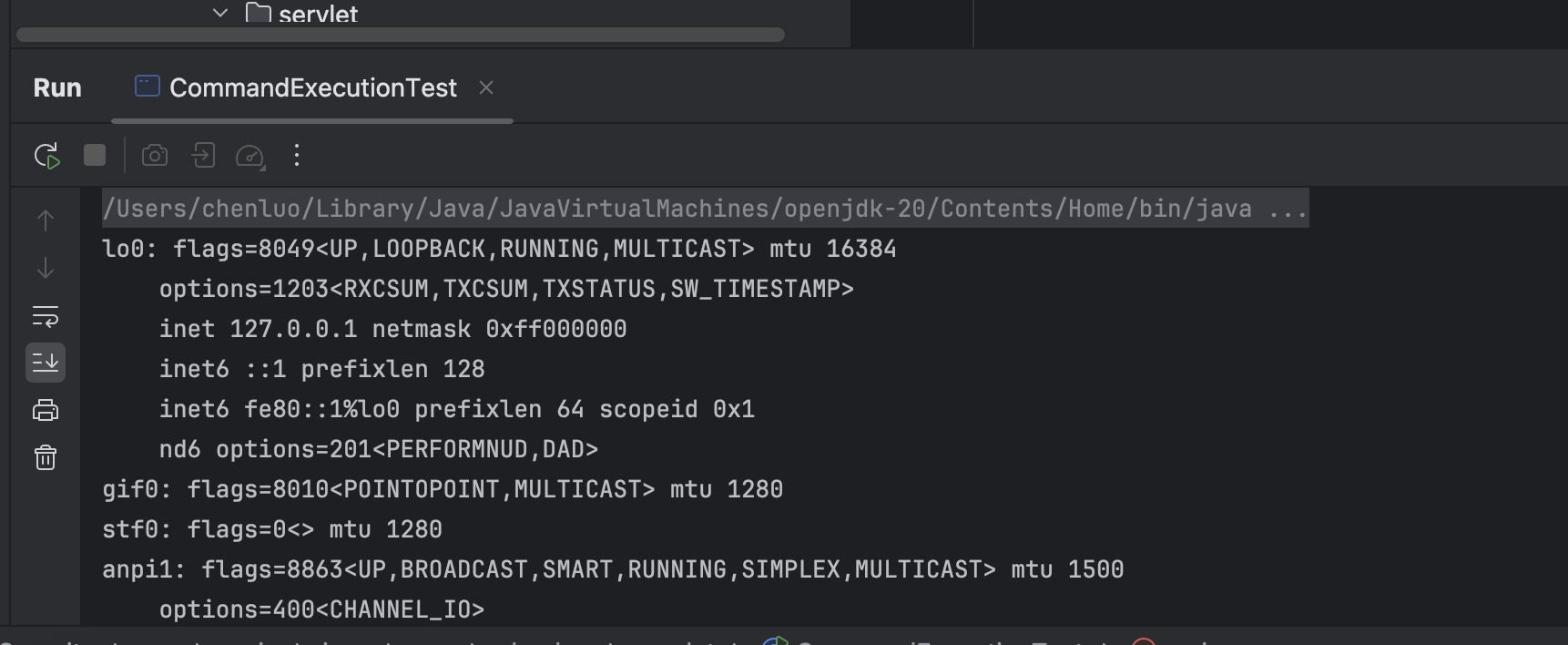Collapse the servlet folder chevron
This screenshot has width=1568, height=645.
pos(220,13)
